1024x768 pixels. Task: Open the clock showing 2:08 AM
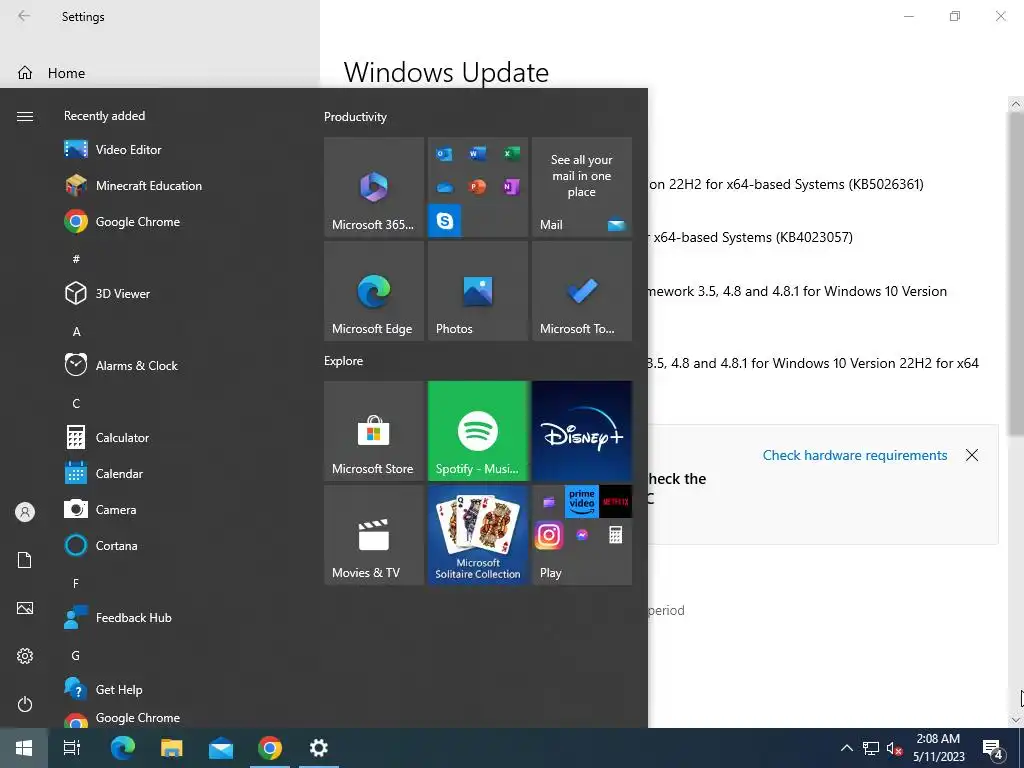pos(938,748)
